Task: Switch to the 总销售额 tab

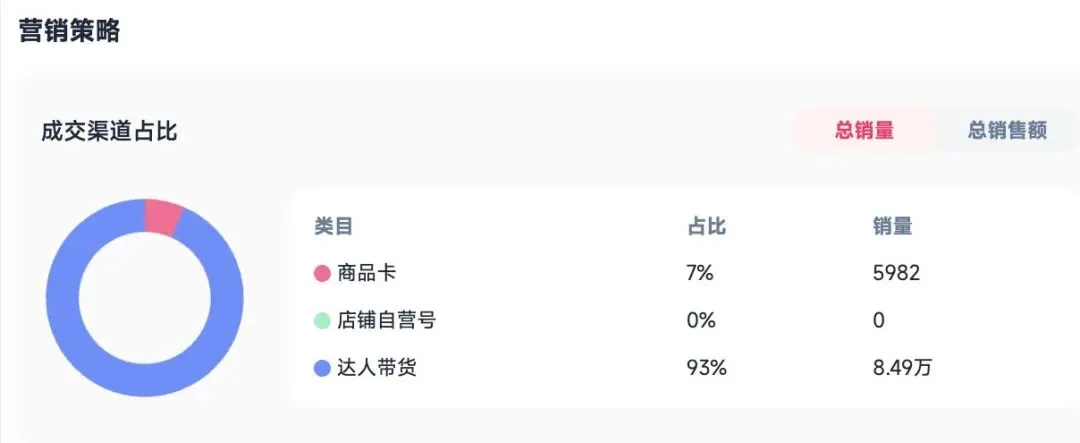Action: click(x=1007, y=130)
